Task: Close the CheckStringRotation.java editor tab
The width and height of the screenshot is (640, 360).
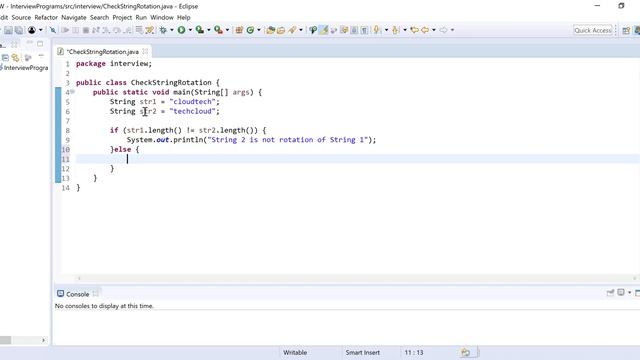Action: 145,51
